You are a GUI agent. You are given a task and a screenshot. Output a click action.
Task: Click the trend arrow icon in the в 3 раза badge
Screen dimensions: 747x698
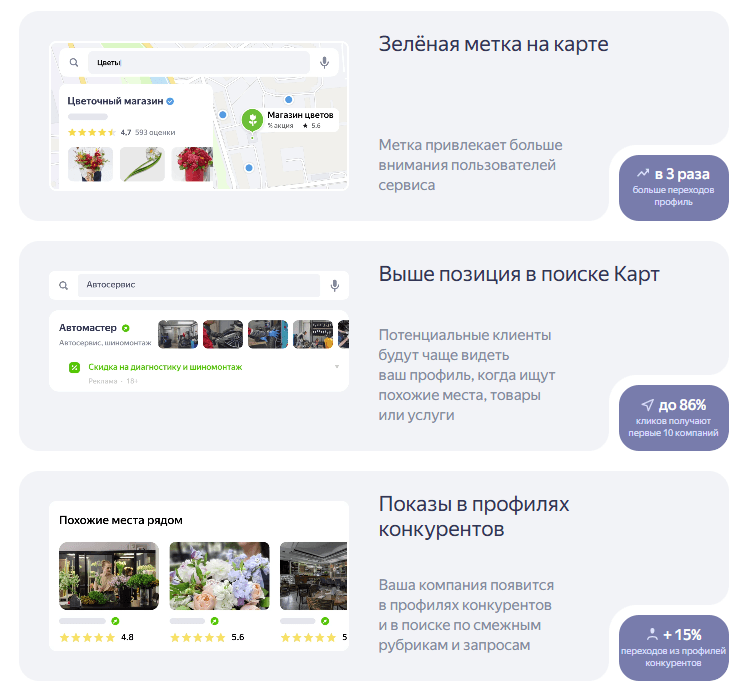(643, 173)
